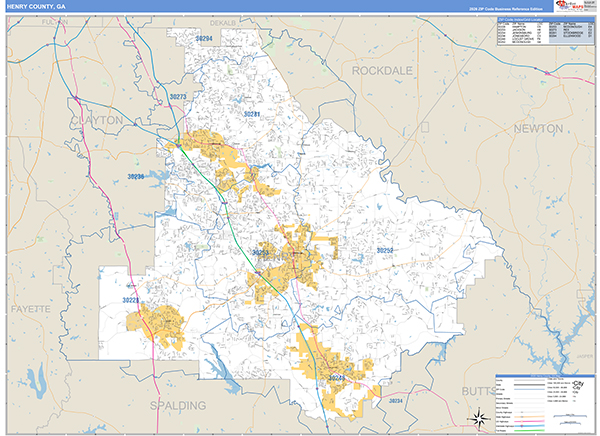Click the "HENRY COUNTY, GA" map title
This screenshot has height=436, width=600.
tap(36, 7)
